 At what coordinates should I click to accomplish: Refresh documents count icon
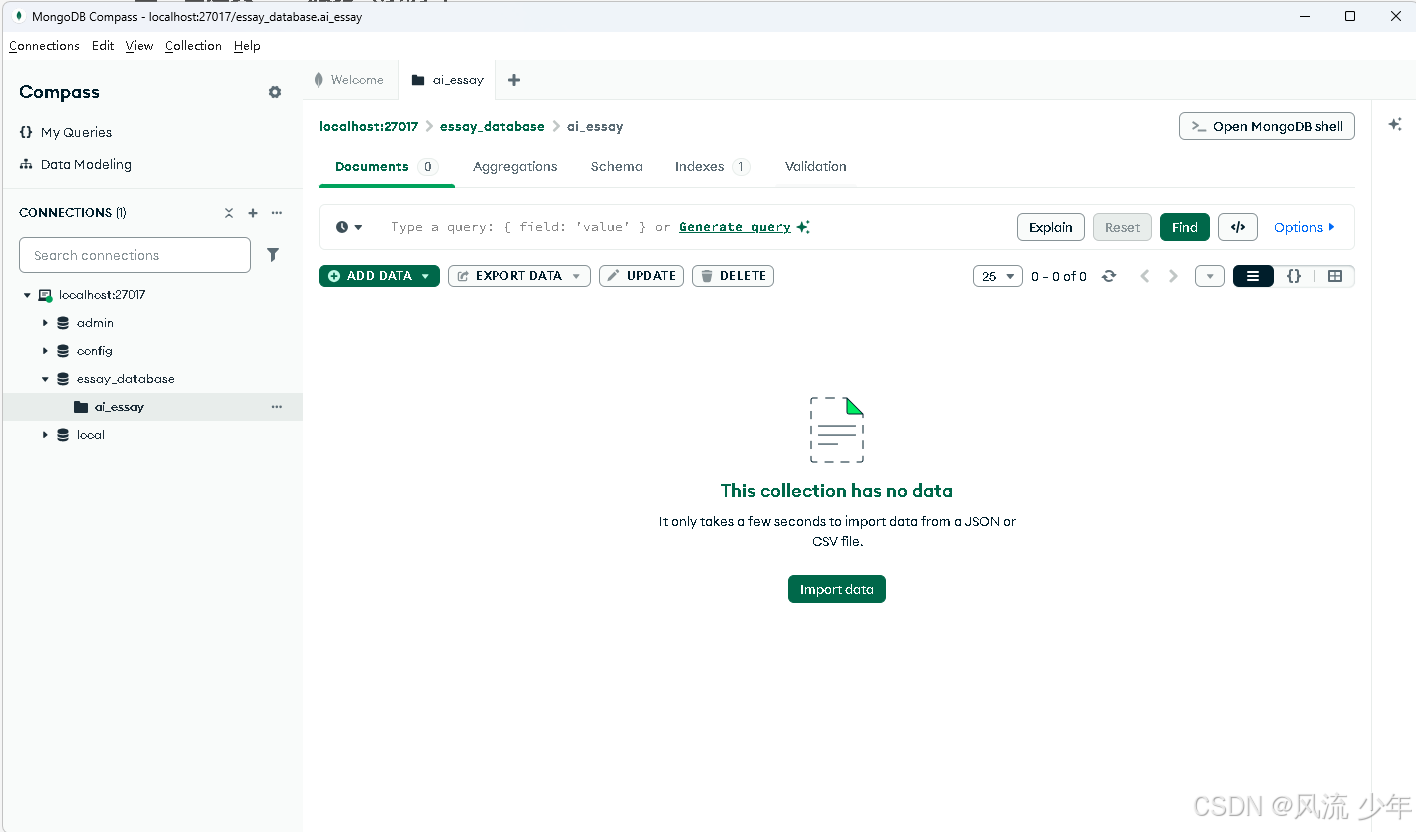click(1109, 276)
